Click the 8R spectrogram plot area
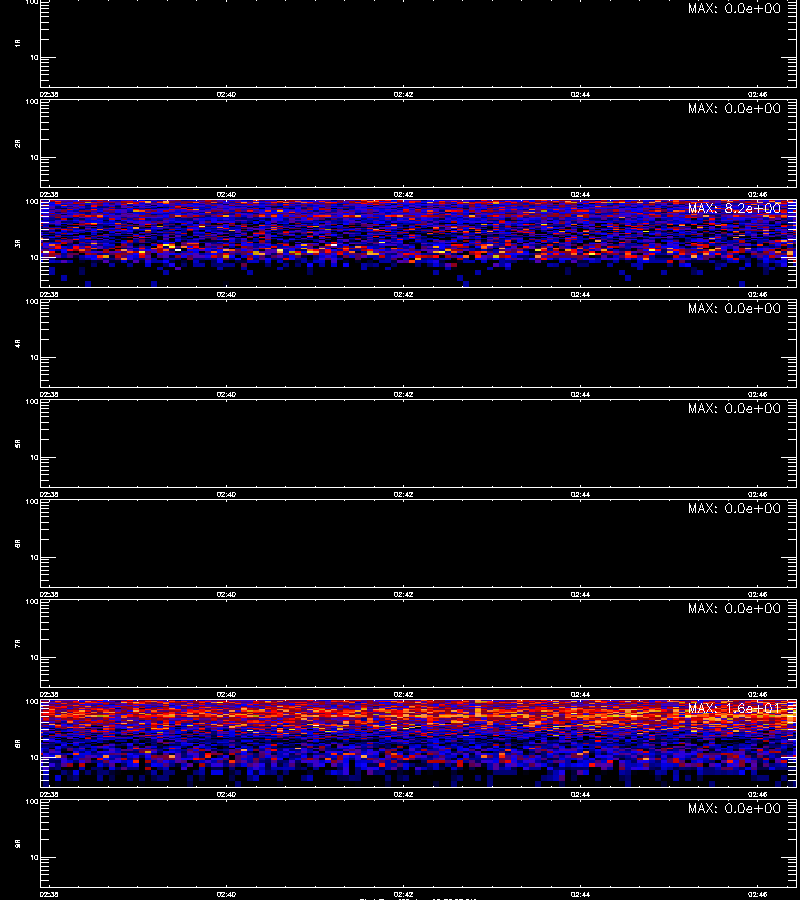 pyautogui.click(x=418, y=743)
